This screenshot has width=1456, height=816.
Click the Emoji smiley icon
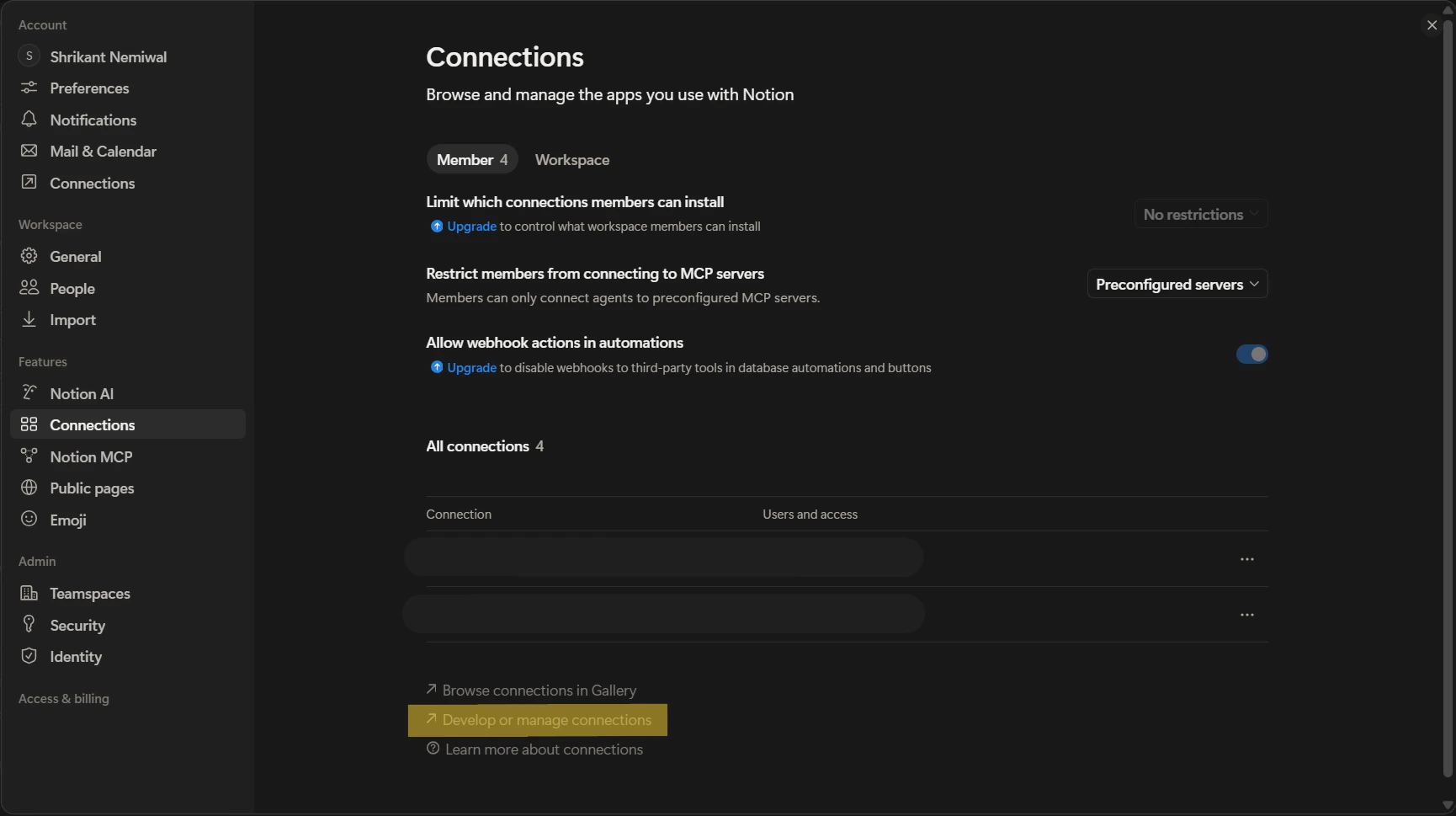[x=29, y=519]
